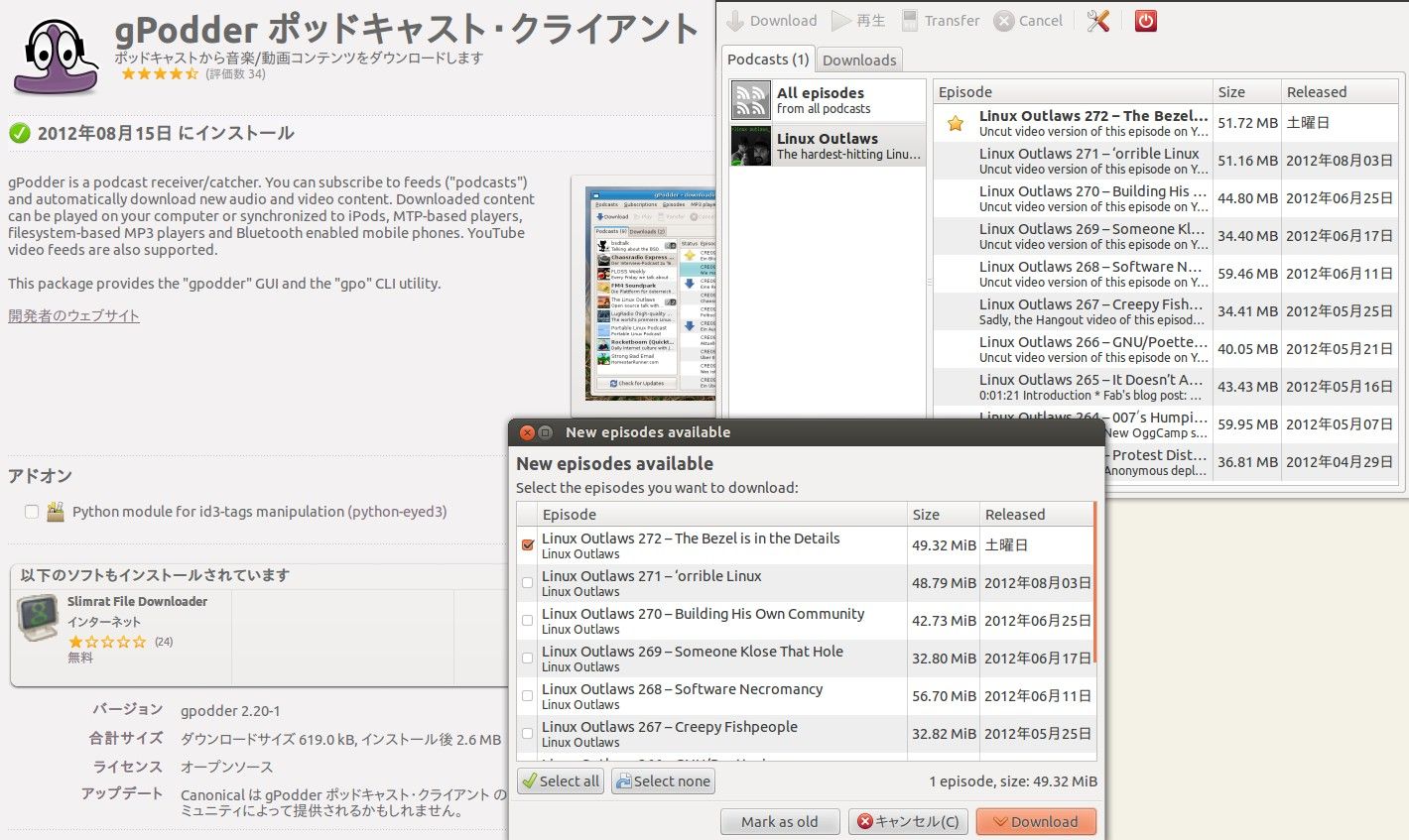Click the 49.32 MiB size cell in dialog
Viewport: 1409px width, 840px height.
[944, 544]
